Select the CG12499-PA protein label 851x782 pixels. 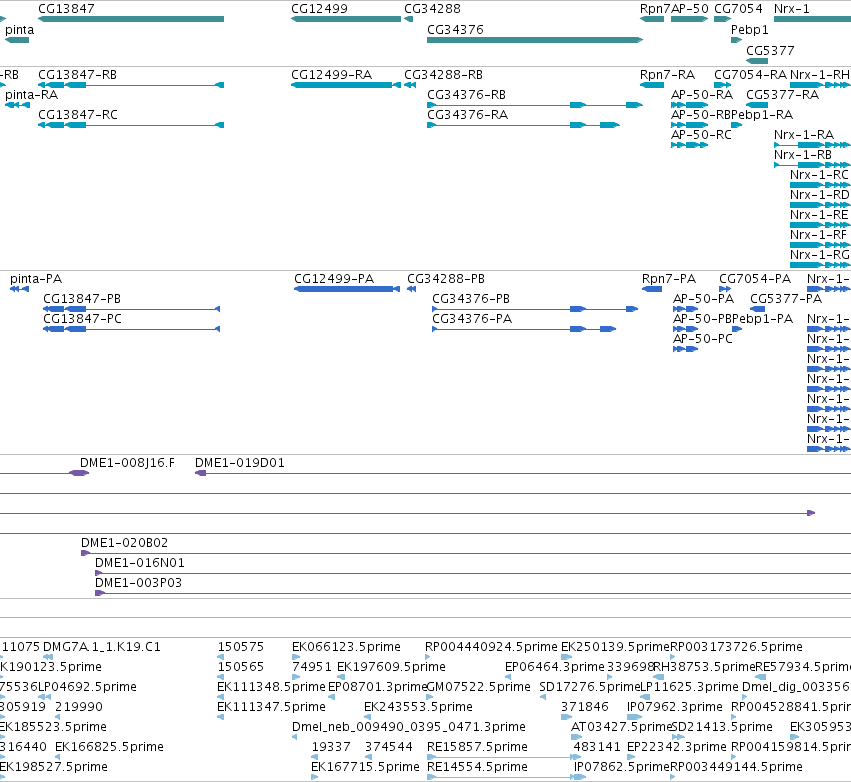pyautogui.click(x=334, y=279)
